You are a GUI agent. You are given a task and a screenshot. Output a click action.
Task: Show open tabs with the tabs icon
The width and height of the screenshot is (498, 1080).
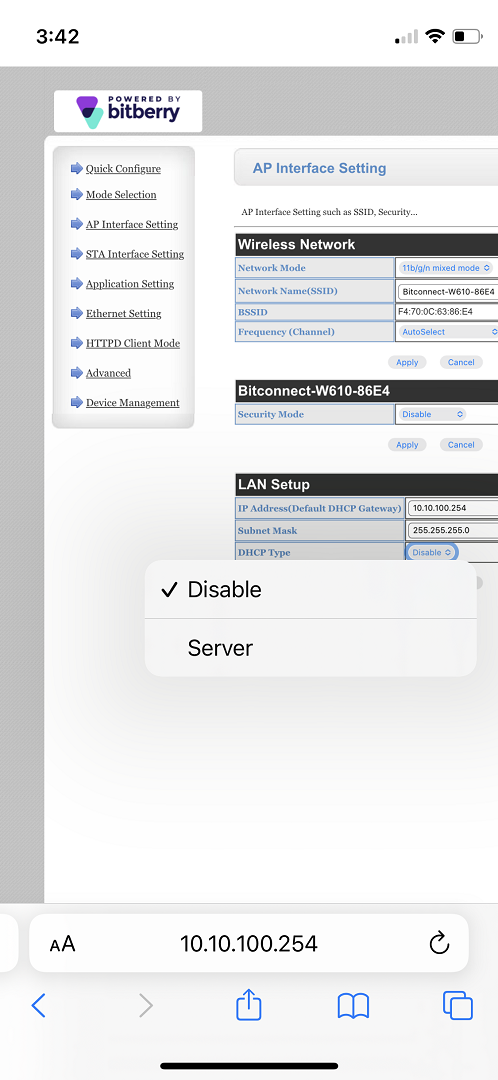coord(457,1006)
